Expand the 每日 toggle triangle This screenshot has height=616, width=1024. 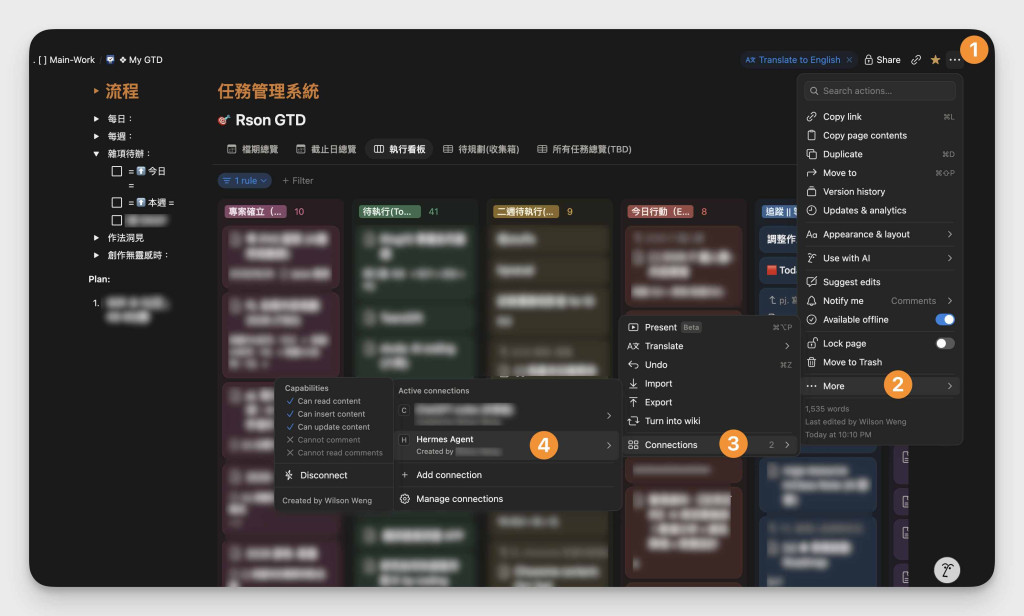pyautogui.click(x=96, y=119)
